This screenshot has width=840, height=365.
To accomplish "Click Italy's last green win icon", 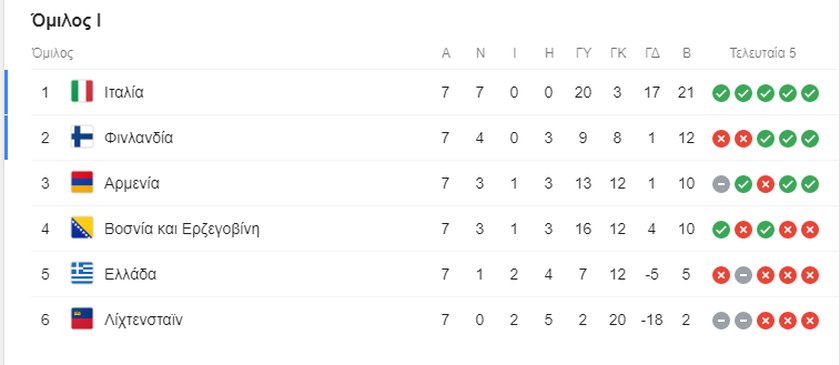I will [810, 93].
